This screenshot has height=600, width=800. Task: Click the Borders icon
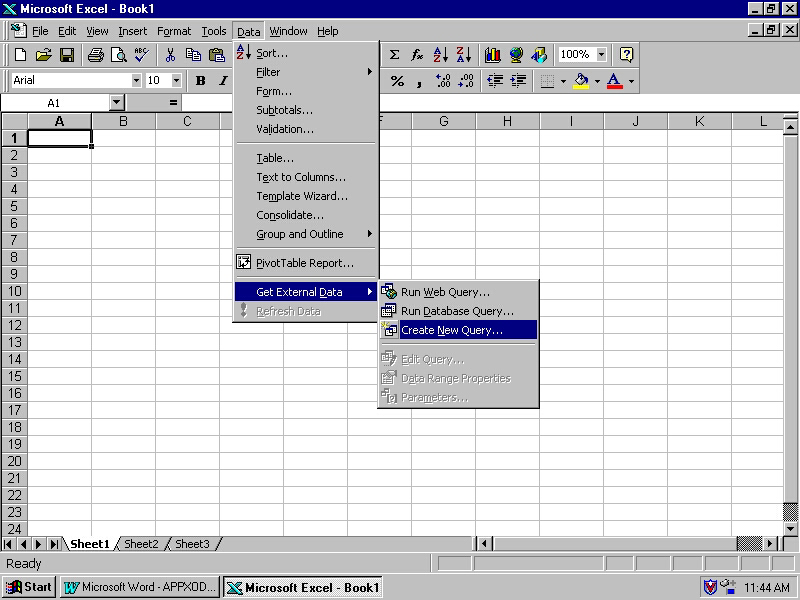[547, 81]
